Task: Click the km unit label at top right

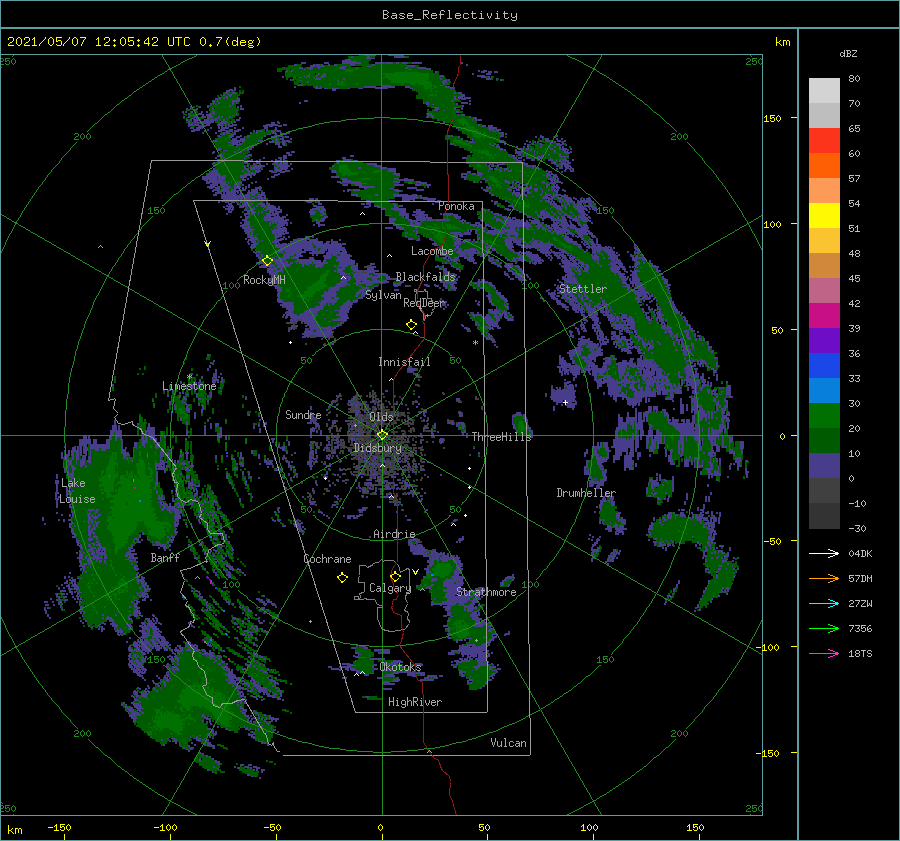Action: coord(782,42)
